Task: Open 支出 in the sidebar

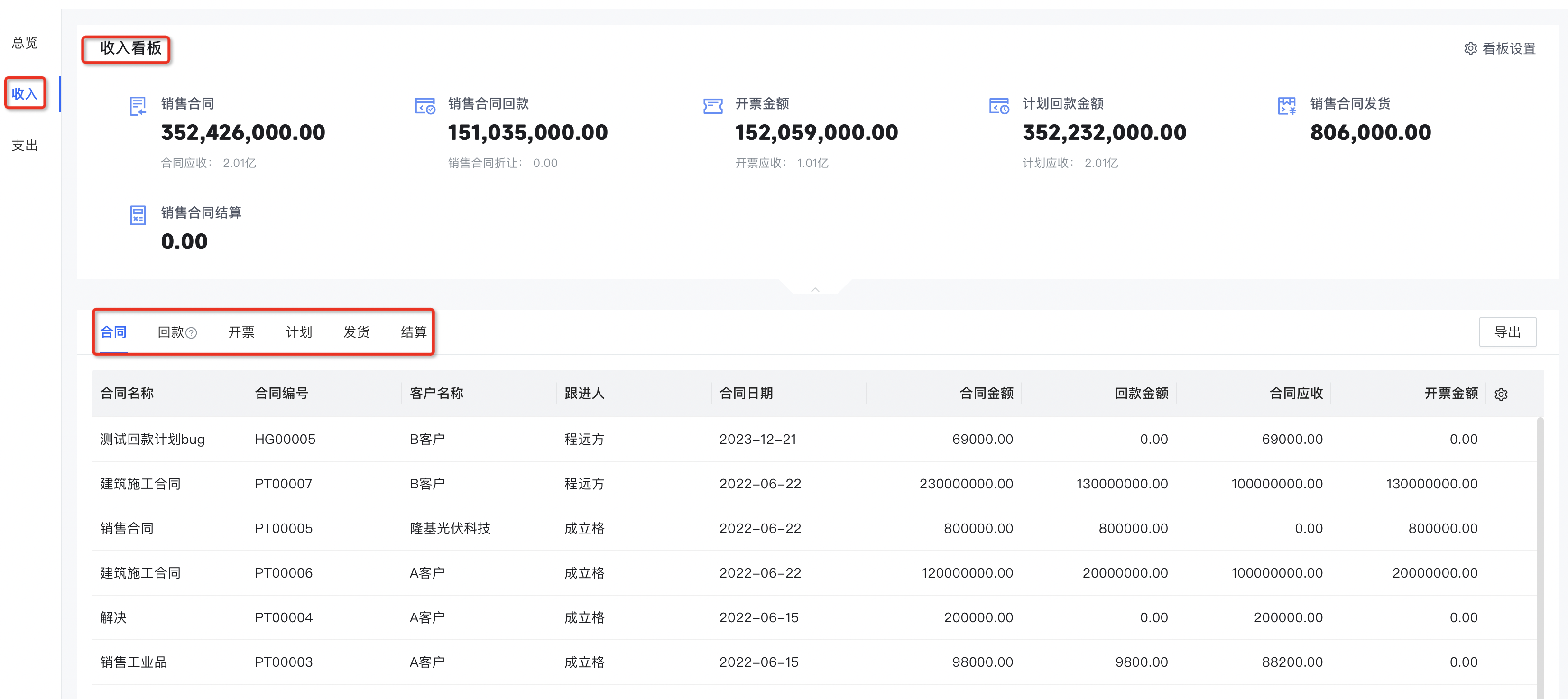Action: tap(25, 146)
